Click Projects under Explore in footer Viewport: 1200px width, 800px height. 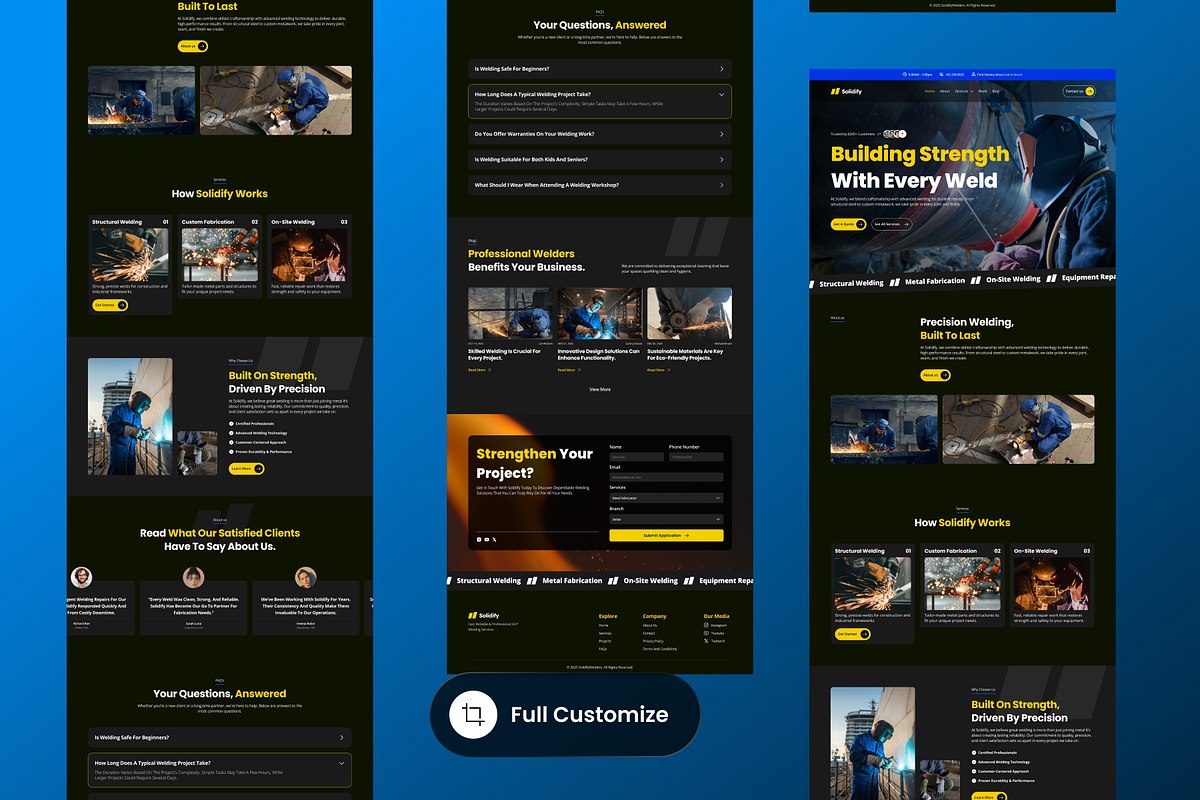point(605,641)
